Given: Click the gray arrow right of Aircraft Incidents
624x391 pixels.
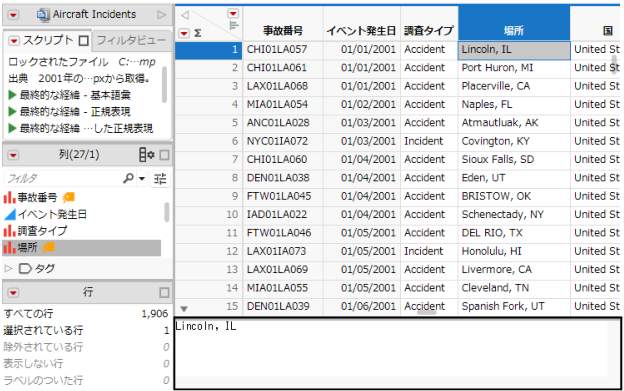Looking at the screenshot, I should coord(161,15).
